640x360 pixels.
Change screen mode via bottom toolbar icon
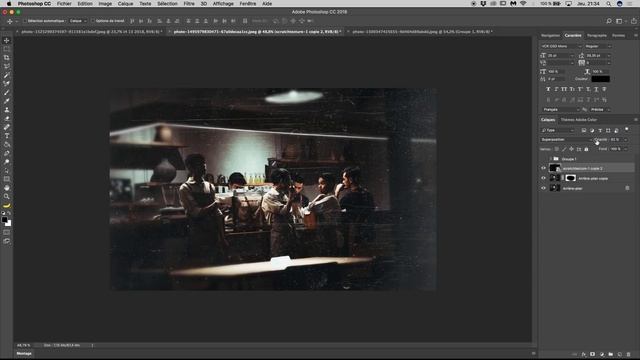point(7,241)
